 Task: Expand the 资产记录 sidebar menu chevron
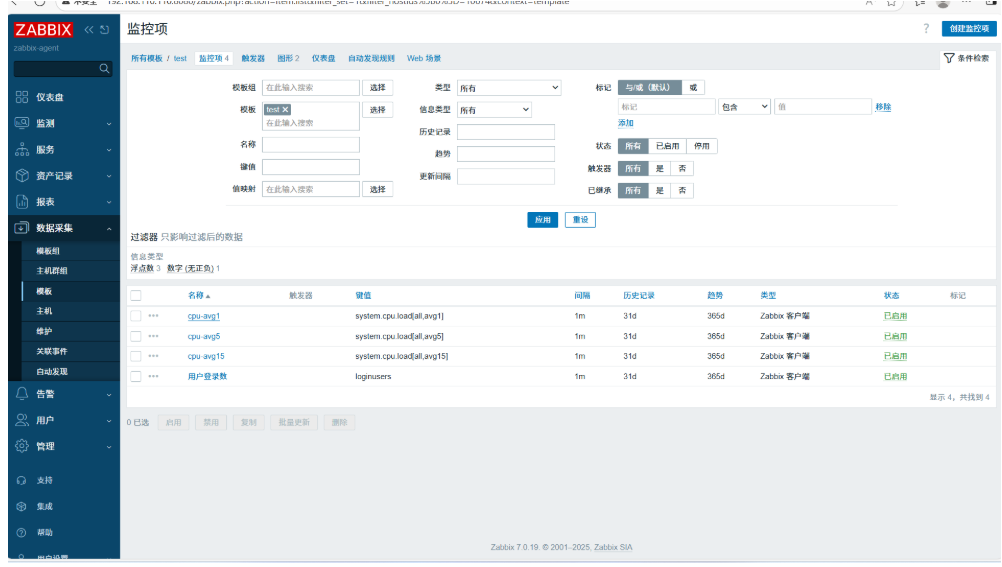click(x=109, y=176)
